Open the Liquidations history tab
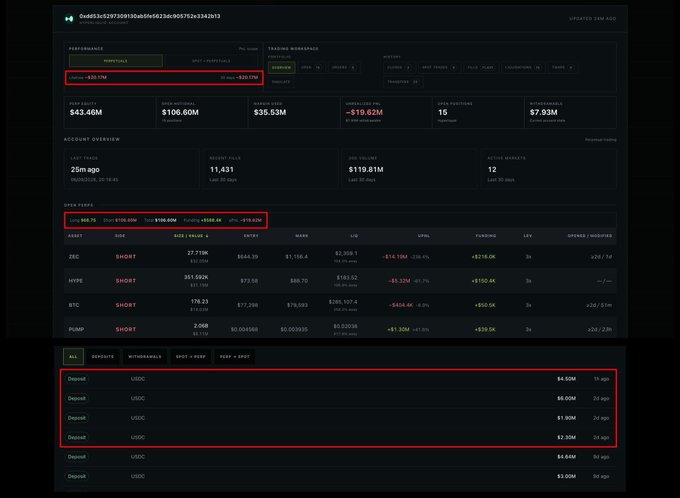Image resolution: width=680 pixels, height=498 pixels. [523, 68]
